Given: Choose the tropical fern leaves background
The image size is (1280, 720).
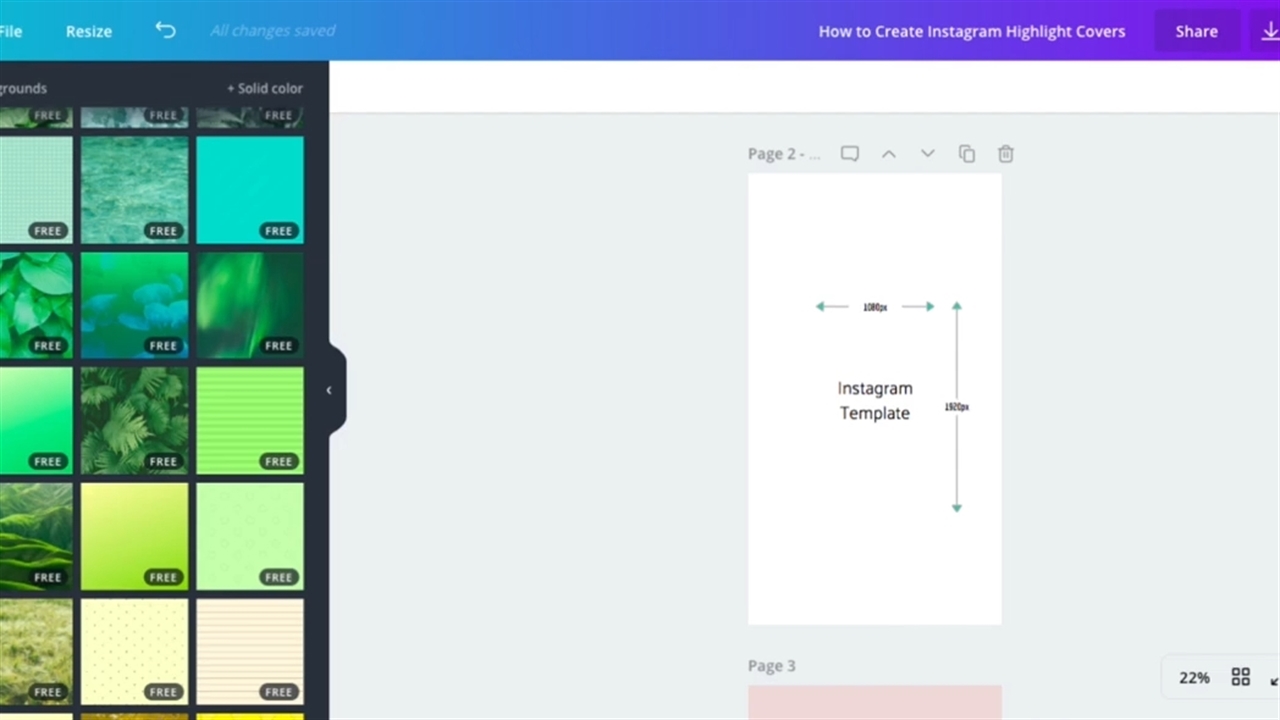Looking at the screenshot, I should coord(134,420).
